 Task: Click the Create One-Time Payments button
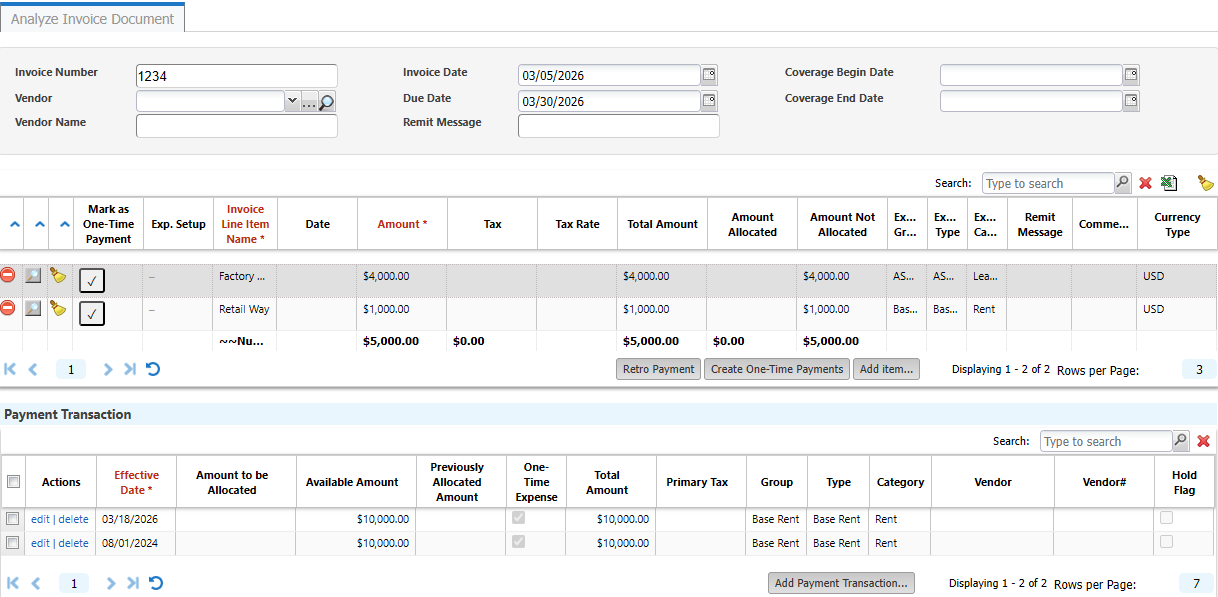pos(777,369)
